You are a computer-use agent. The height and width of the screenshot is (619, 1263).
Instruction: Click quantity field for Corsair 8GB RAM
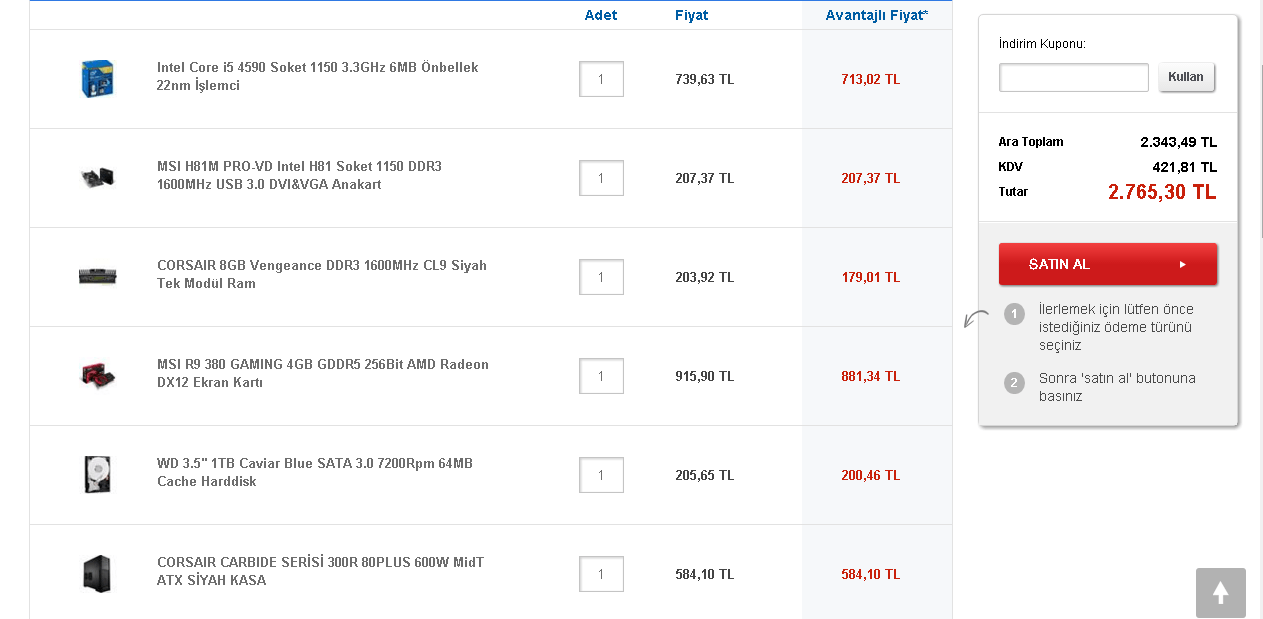click(601, 277)
